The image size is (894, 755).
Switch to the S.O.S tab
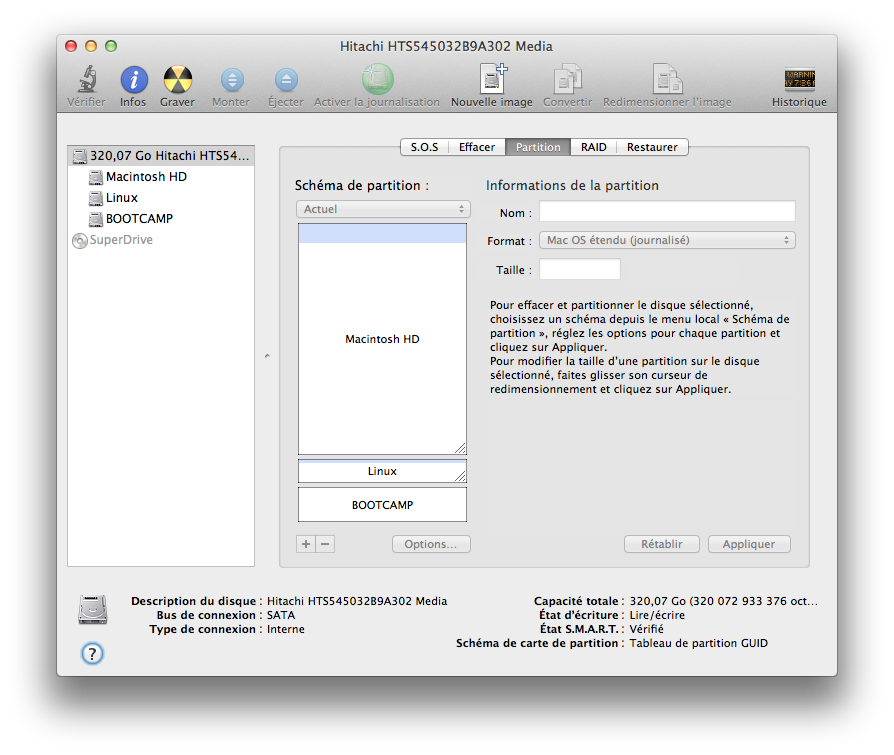pyautogui.click(x=424, y=147)
